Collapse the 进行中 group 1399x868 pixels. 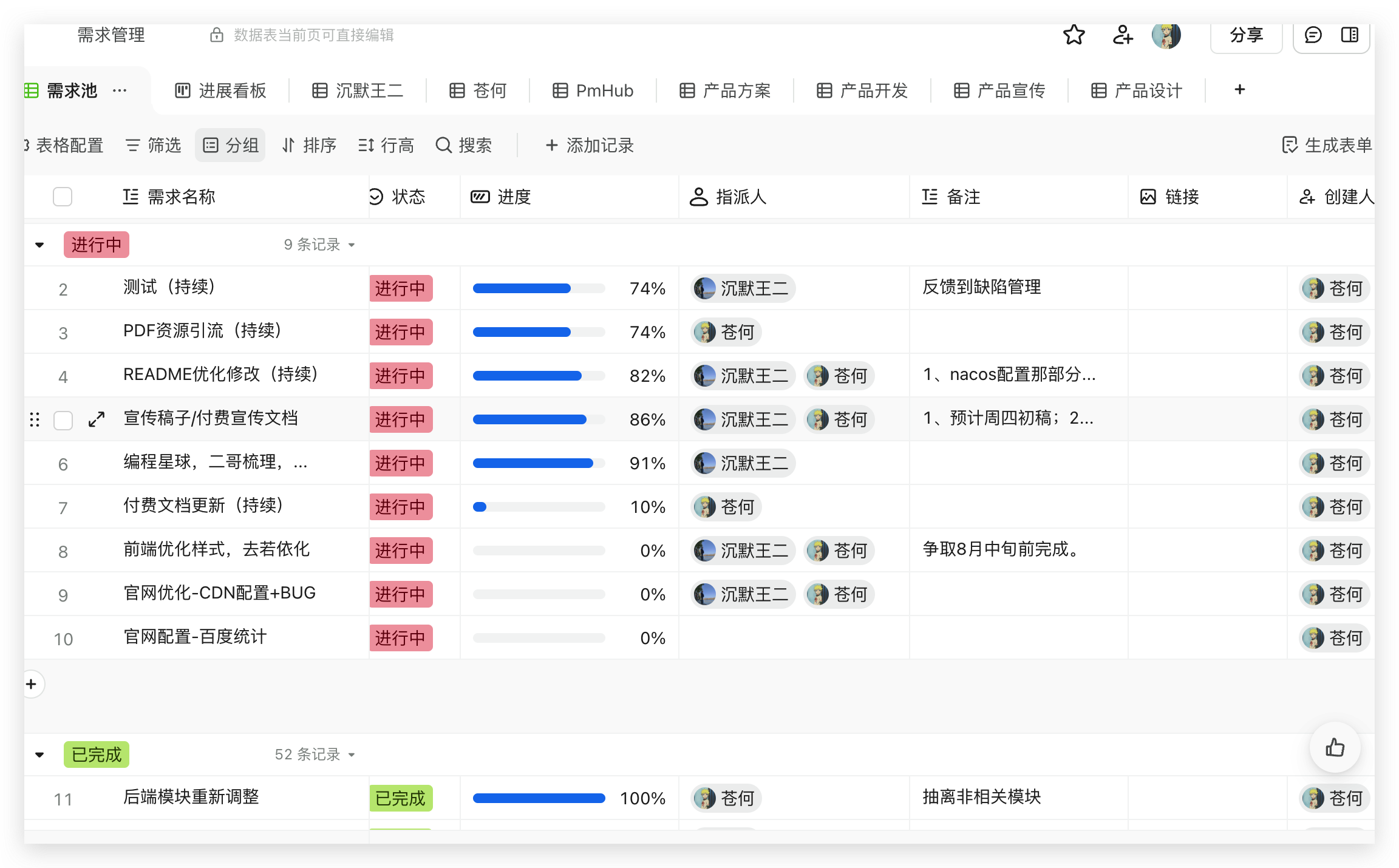pyautogui.click(x=39, y=245)
